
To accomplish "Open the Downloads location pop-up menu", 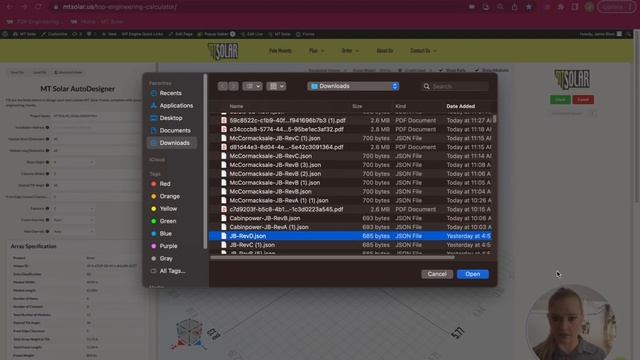I will click(x=353, y=86).
